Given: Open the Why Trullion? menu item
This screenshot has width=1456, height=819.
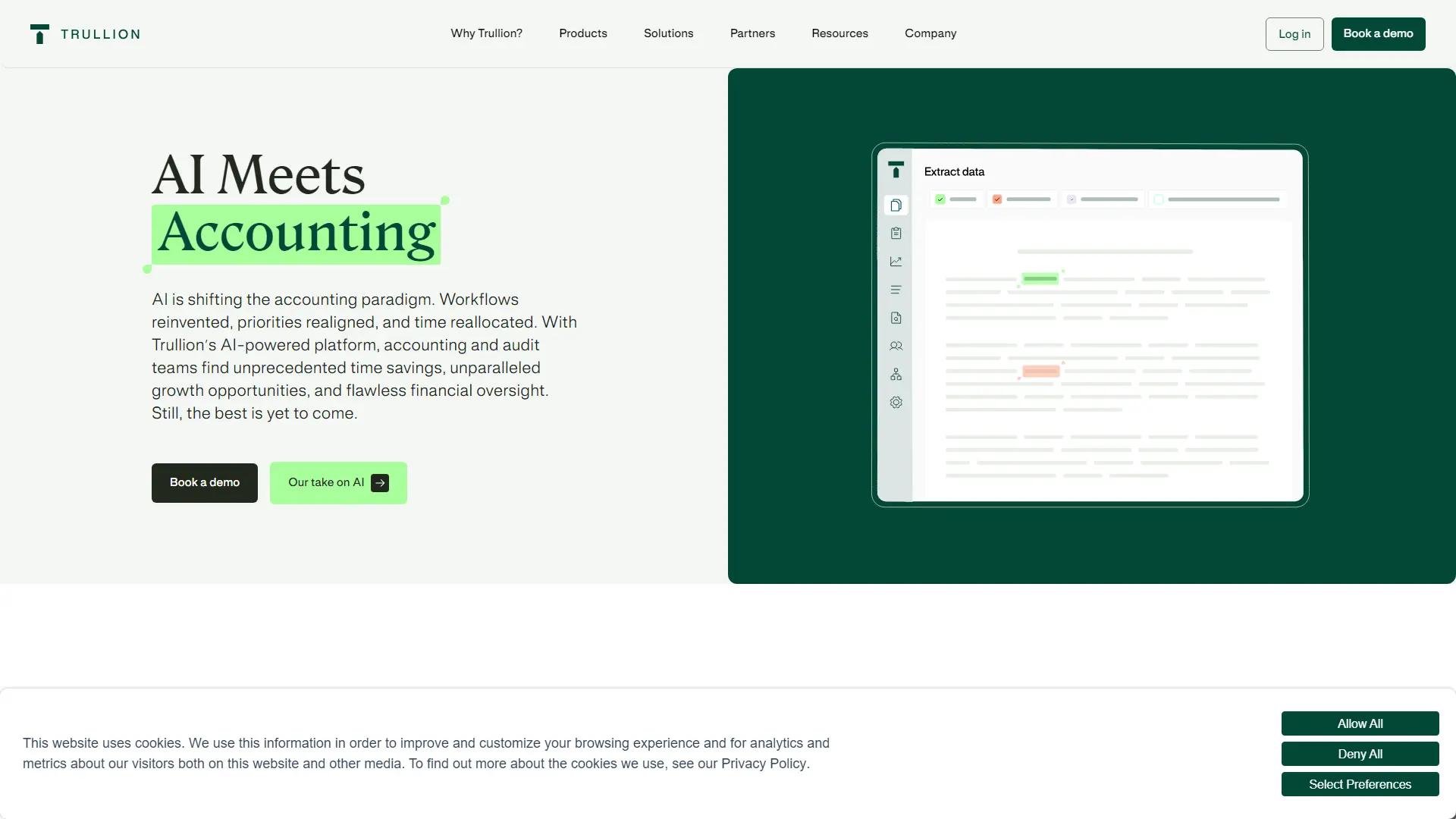Looking at the screenshot, I should click(x=486, y=33).
